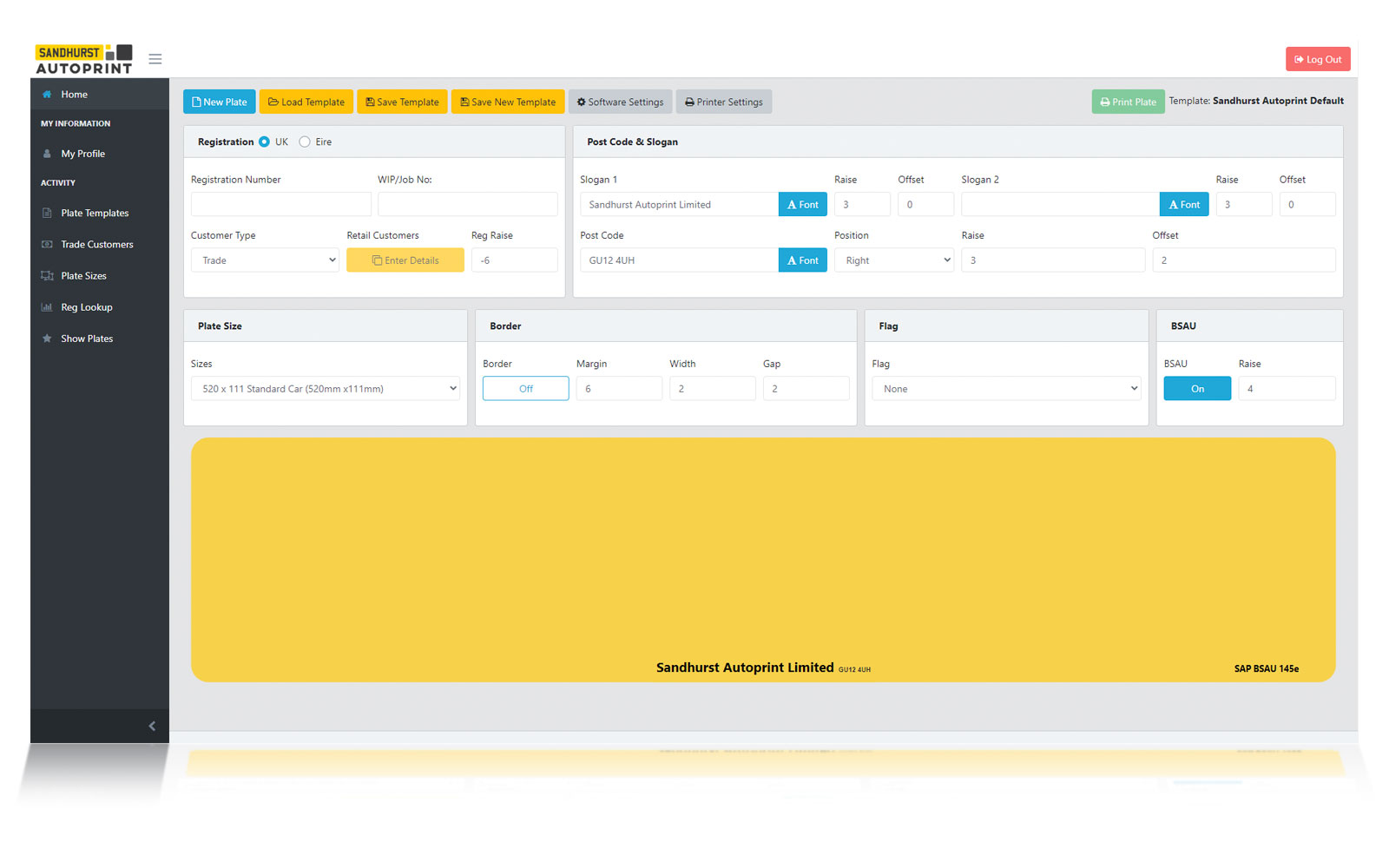Screen dimensions: 1389x868
Task: Click the Slogan 2 text field
Action: (x=1060, y=205)
